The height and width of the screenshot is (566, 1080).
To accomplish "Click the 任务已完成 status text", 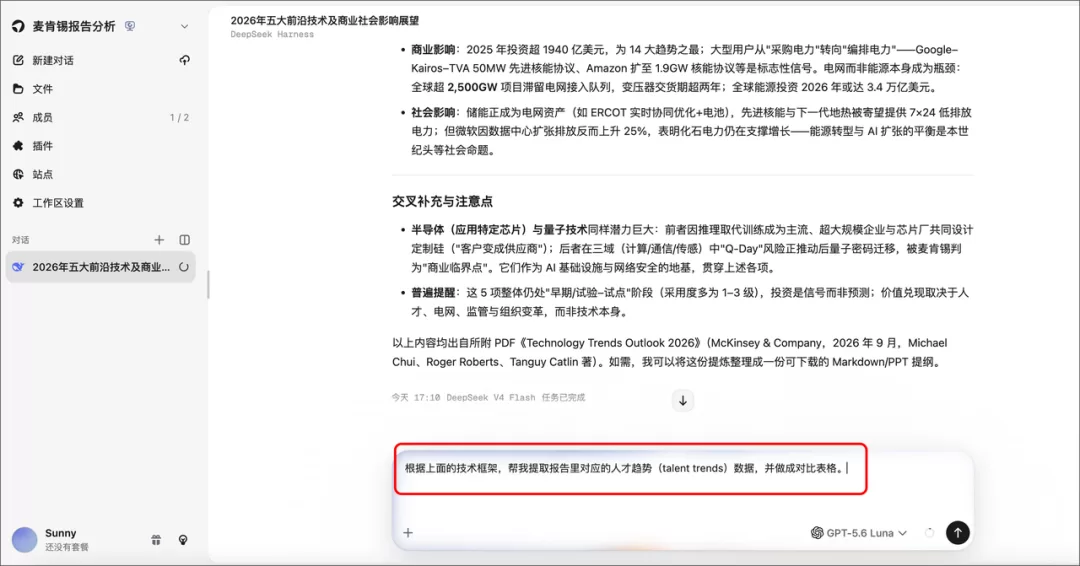I will [563, 398].
